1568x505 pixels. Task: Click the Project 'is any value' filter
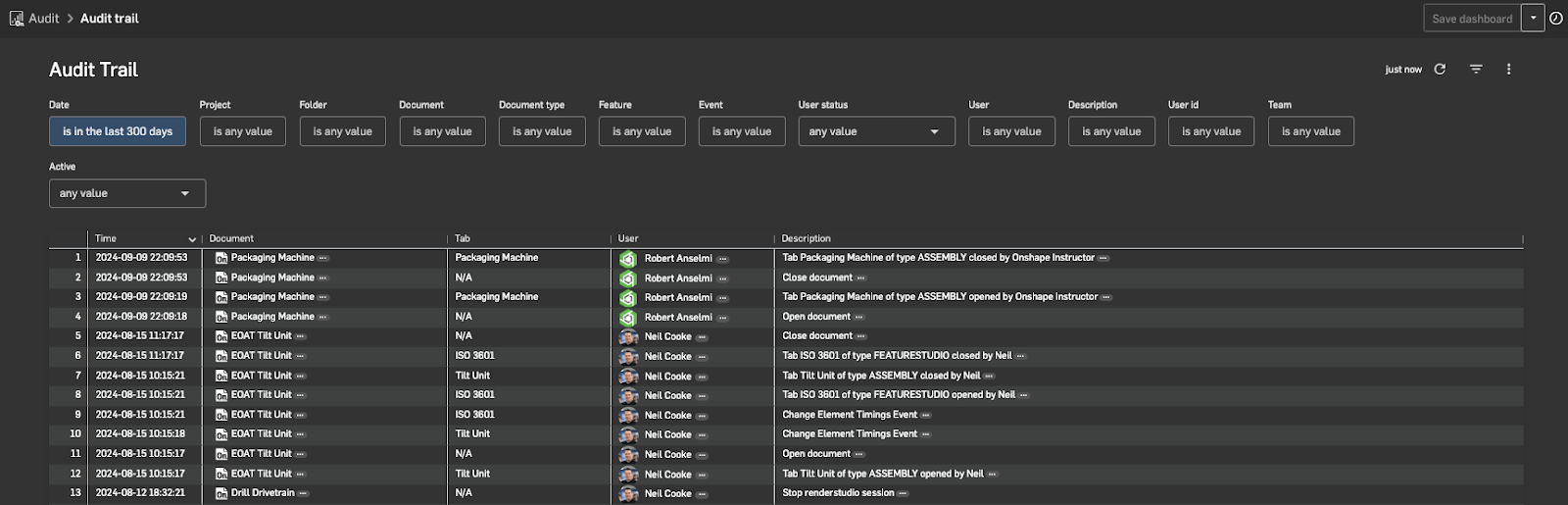click(x=243, y=131)
